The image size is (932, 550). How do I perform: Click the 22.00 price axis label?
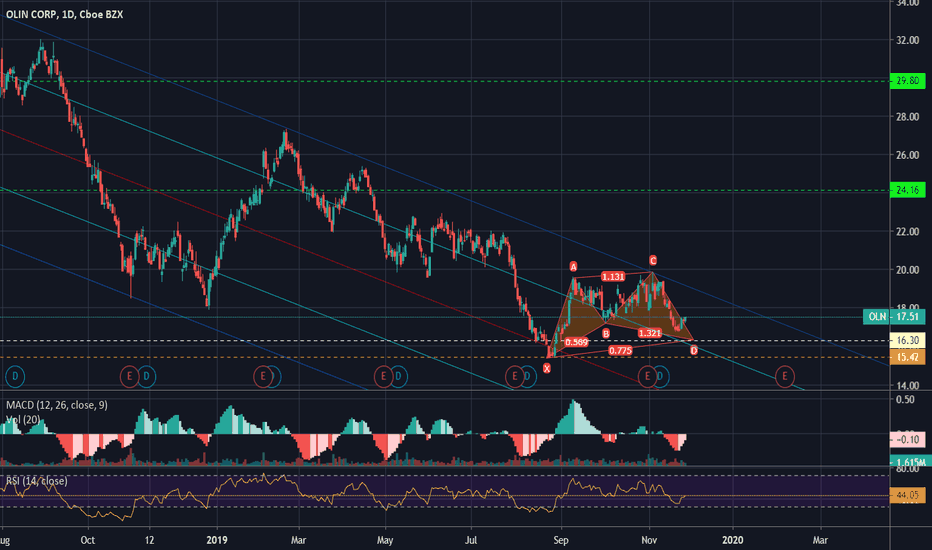[x=907, y=231]
